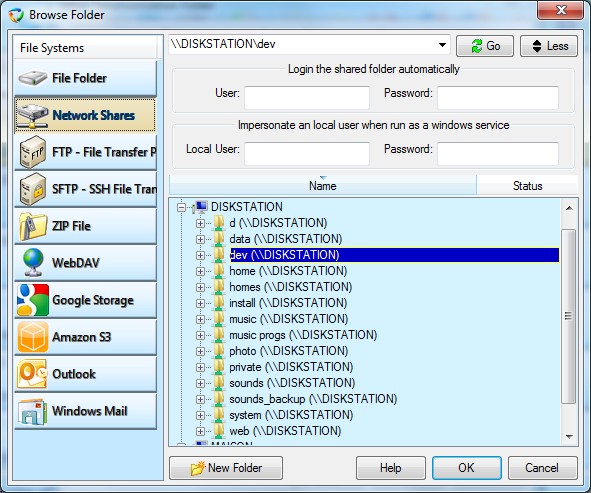Select the system (\\DISKSTATION) row

tap(291, 415)
